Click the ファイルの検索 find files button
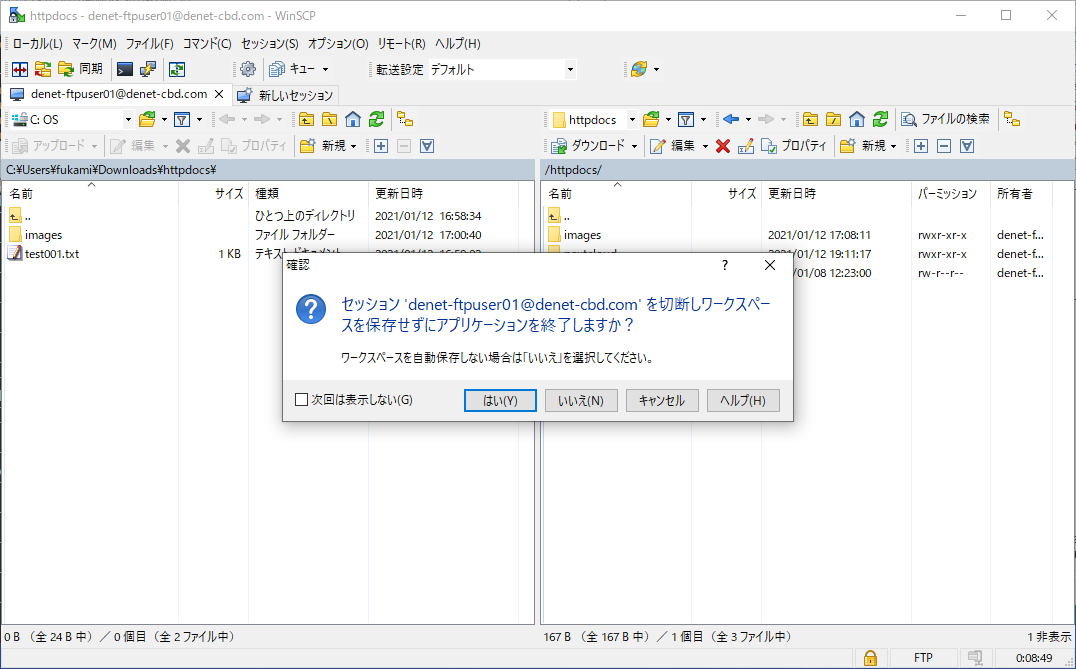The image size is (1076, 669). pos(946,119)
